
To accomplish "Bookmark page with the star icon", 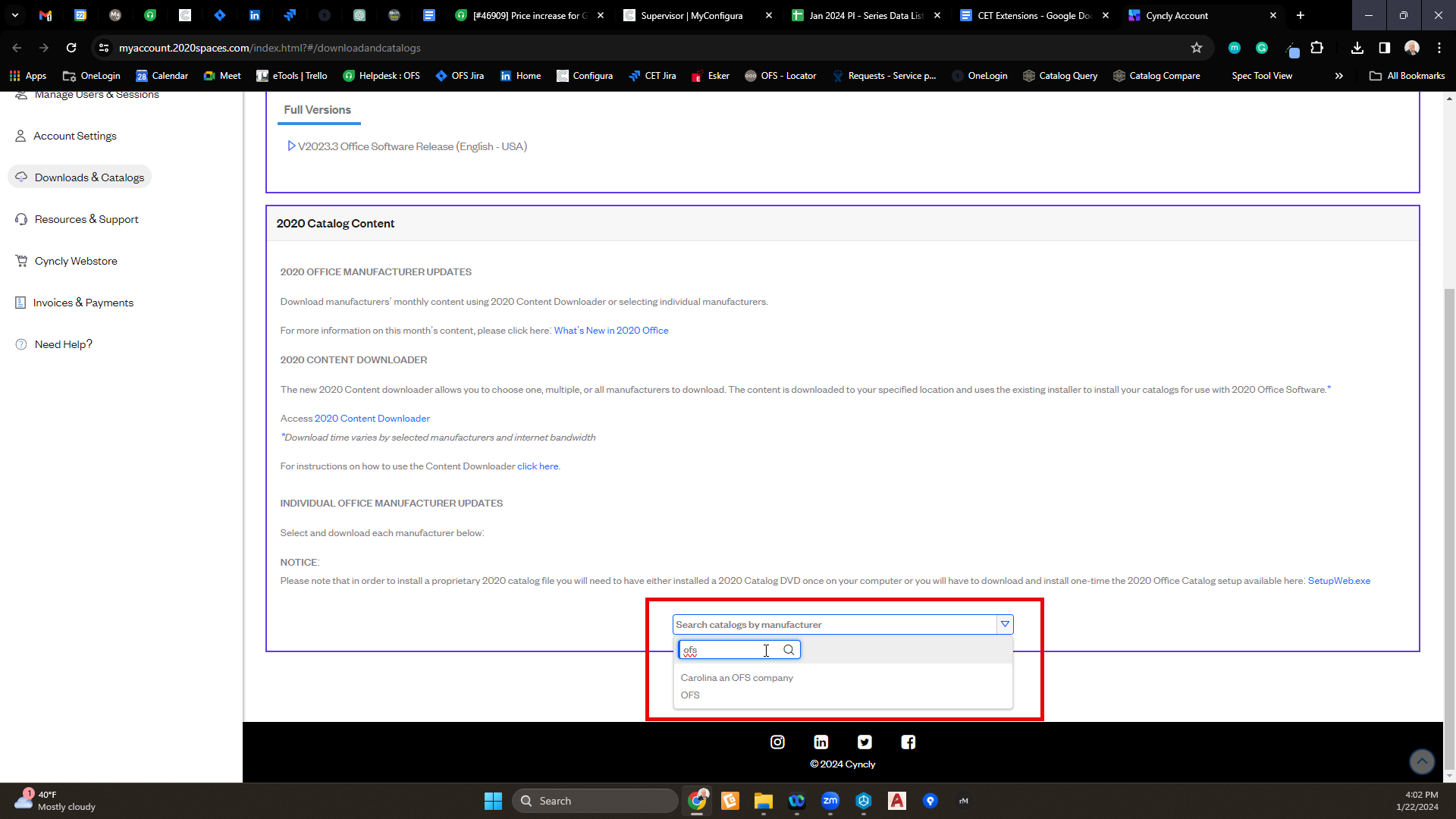I will pyautogui.click(x=1197, y=48).
